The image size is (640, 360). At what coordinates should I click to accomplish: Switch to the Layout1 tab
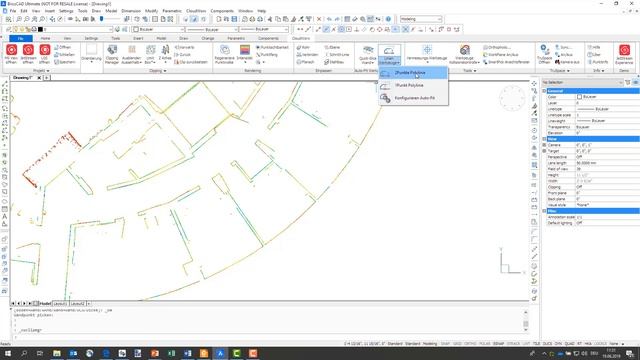(x=60, y=304)
